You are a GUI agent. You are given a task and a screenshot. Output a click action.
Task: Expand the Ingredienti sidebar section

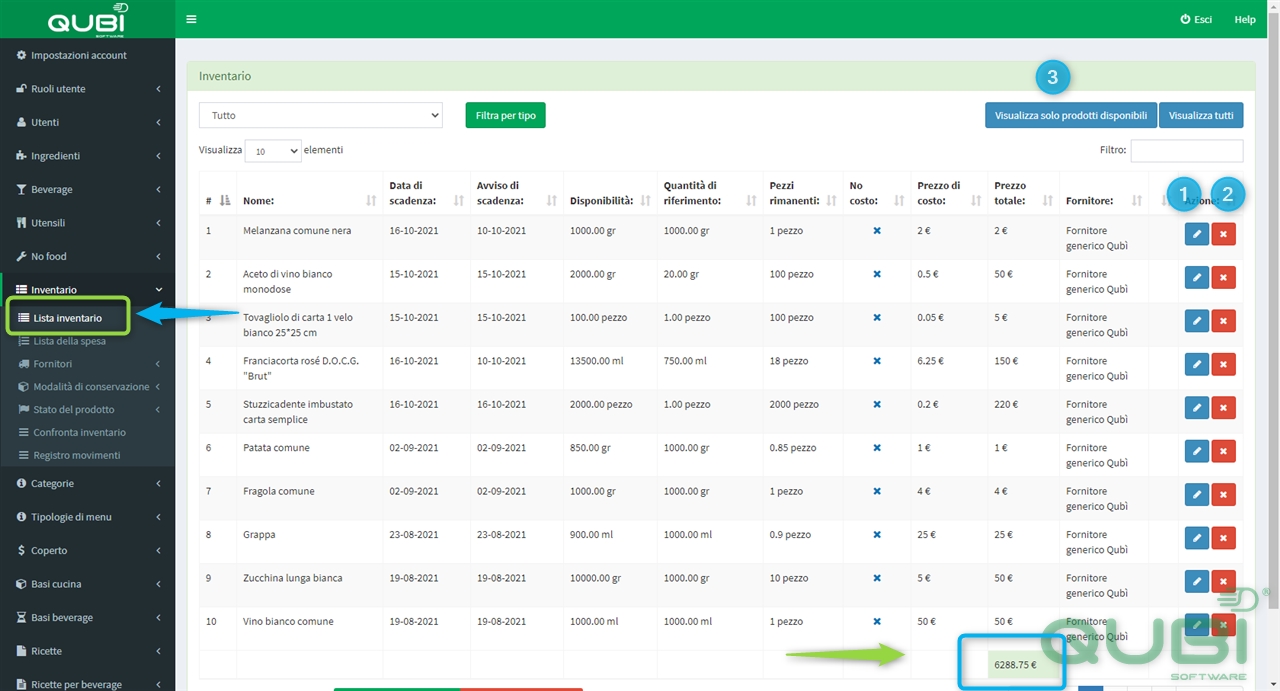(88, 156)
